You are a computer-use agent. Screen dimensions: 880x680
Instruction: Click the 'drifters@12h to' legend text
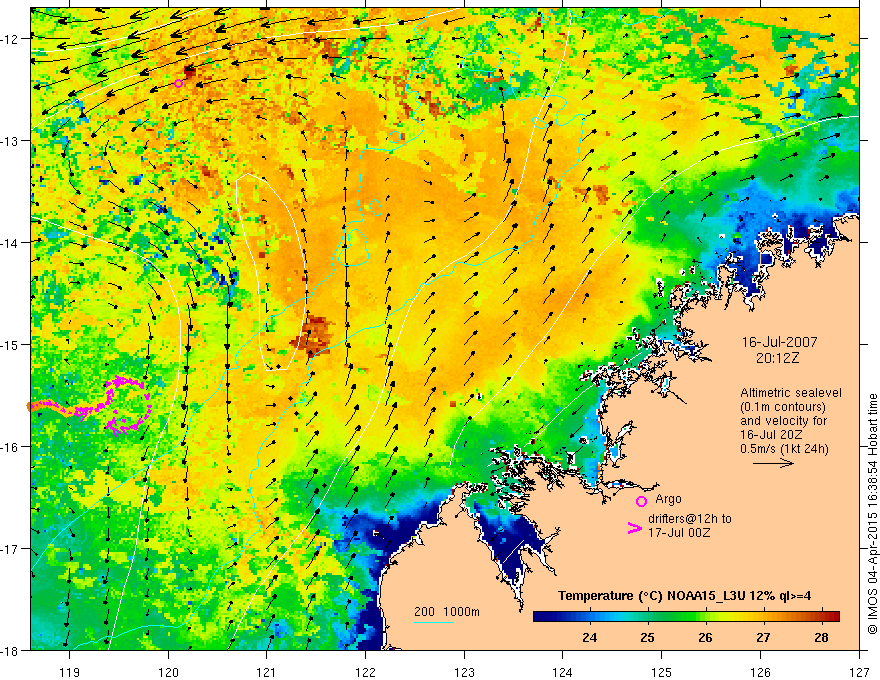click(690, 518)
